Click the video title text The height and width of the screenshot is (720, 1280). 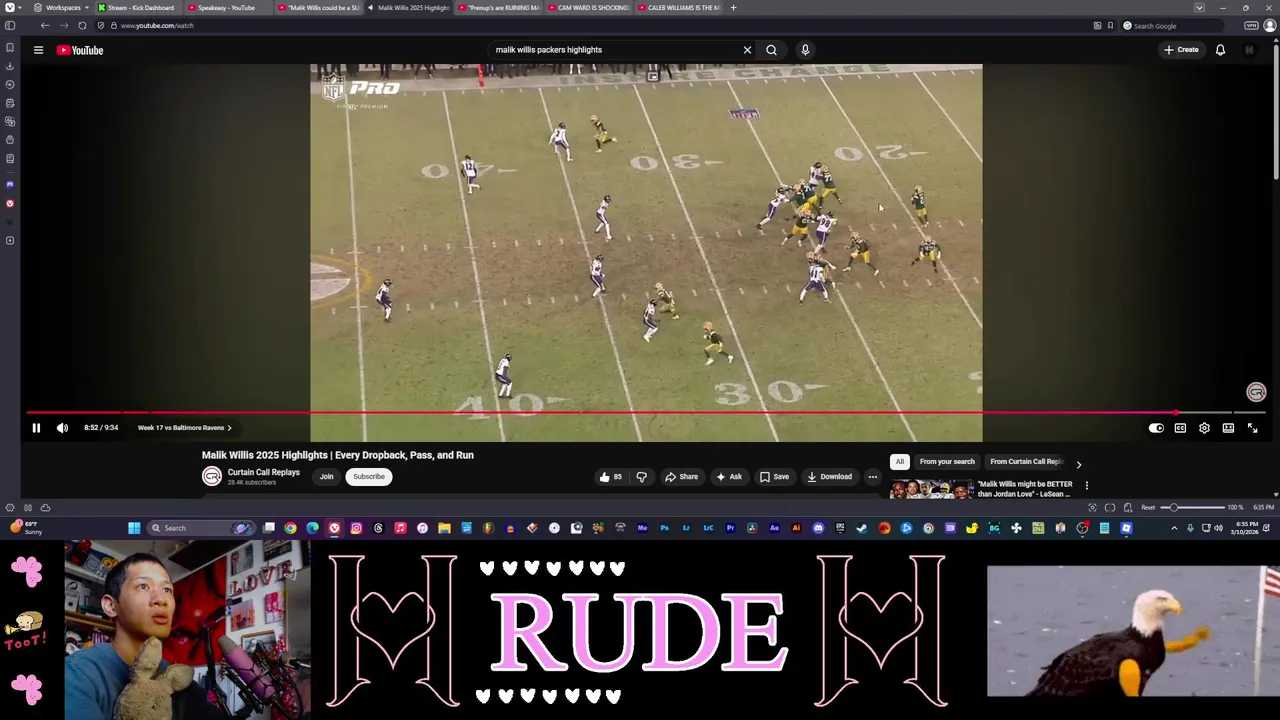click(x=337, y=455)
